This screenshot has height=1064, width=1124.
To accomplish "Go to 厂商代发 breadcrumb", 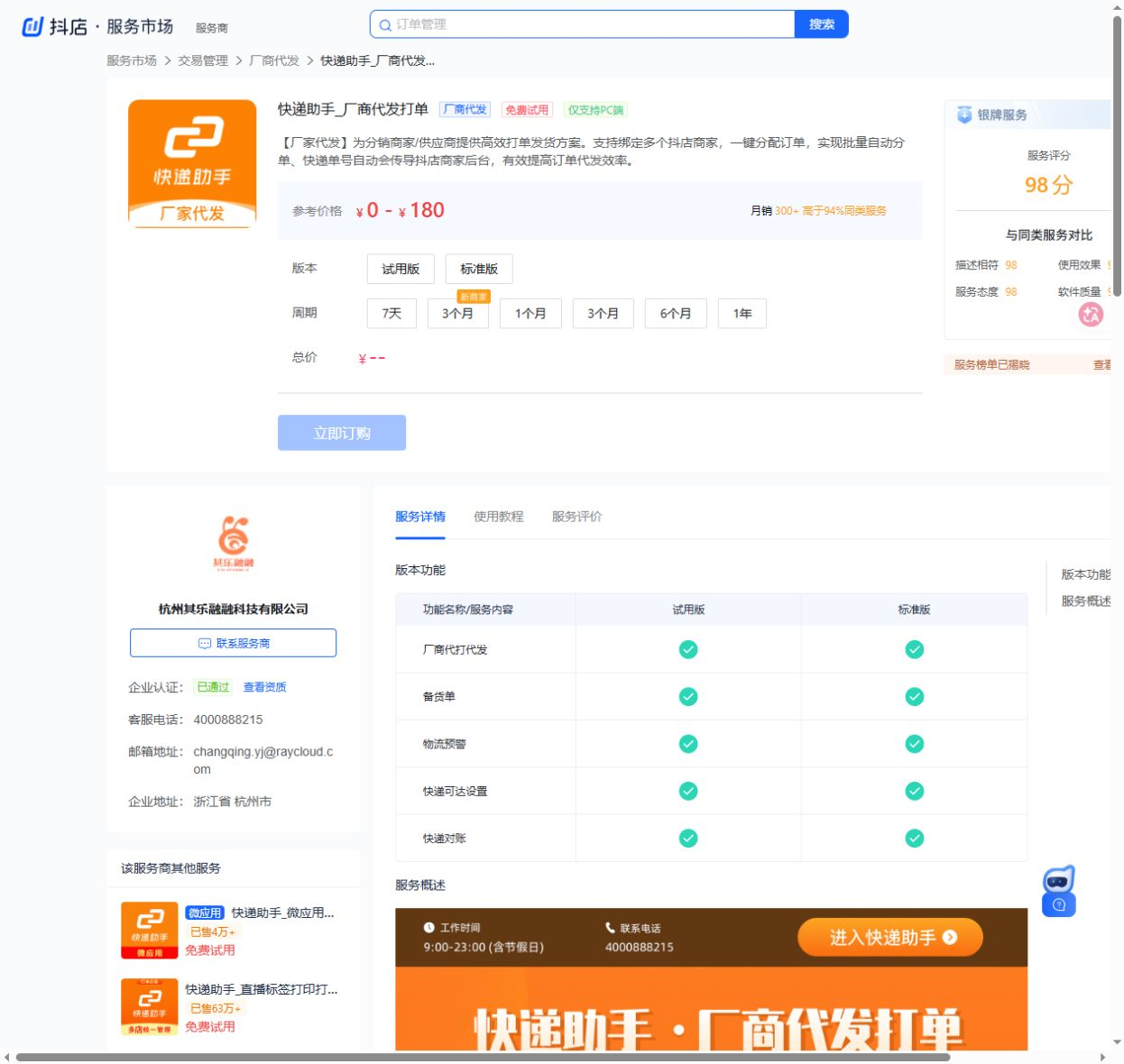I will coord(274,60).
